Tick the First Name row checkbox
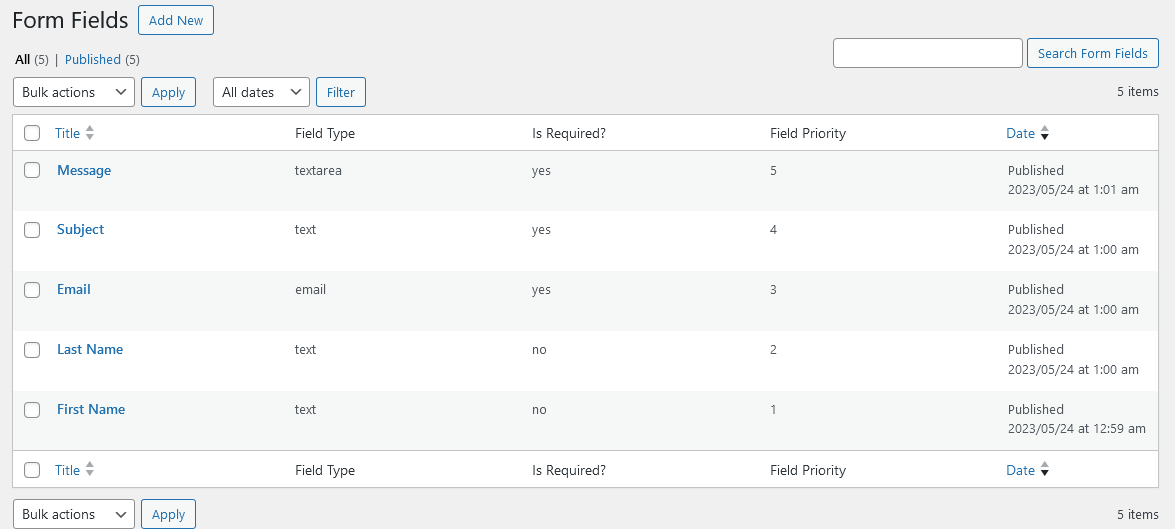Viewport: 1175px width, 529px height. click(x=32, y=409)
